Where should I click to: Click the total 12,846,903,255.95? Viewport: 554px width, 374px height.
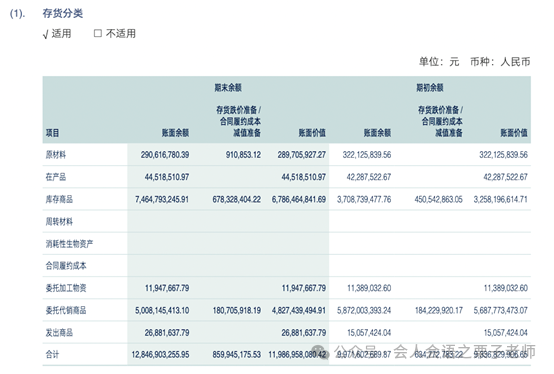click(160, 354)
